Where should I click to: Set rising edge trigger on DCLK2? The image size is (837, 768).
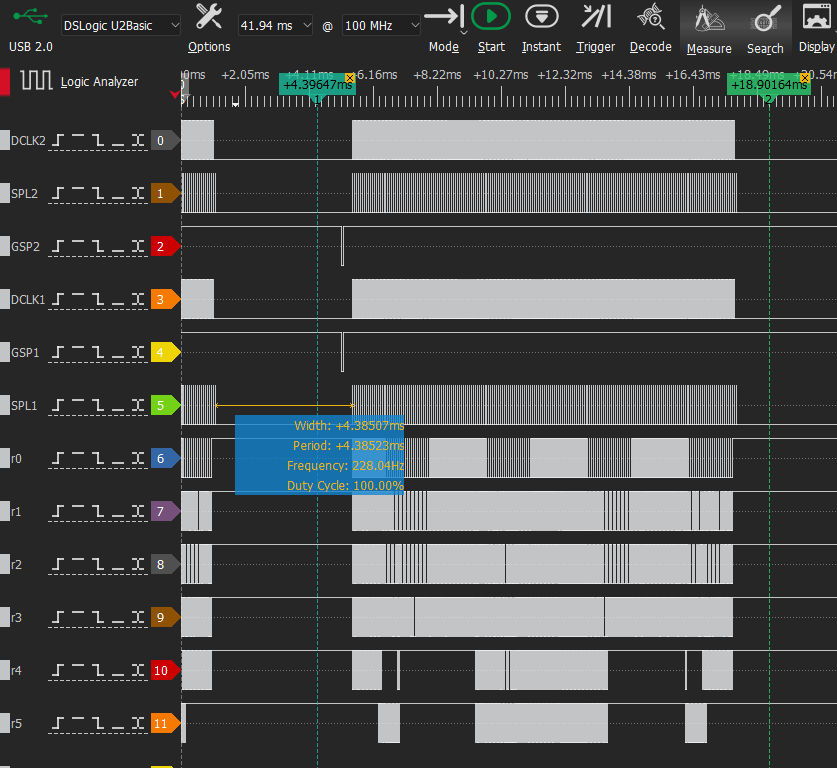coord(59,141)
